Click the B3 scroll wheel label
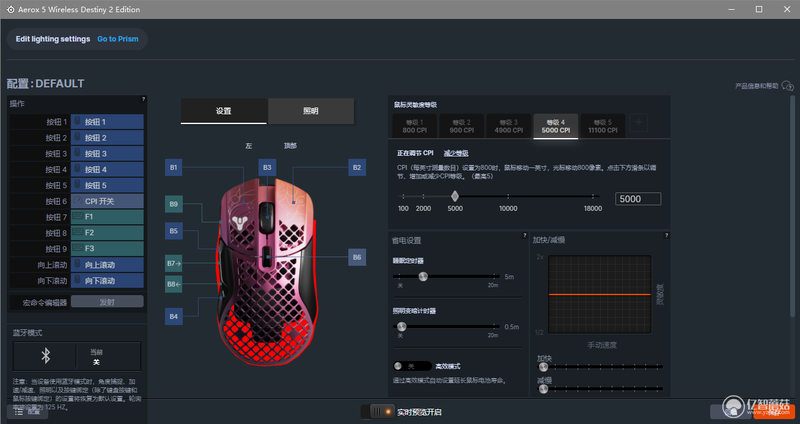Image resolution: width=800 pixels, height=424 pixels. point(267,167)
